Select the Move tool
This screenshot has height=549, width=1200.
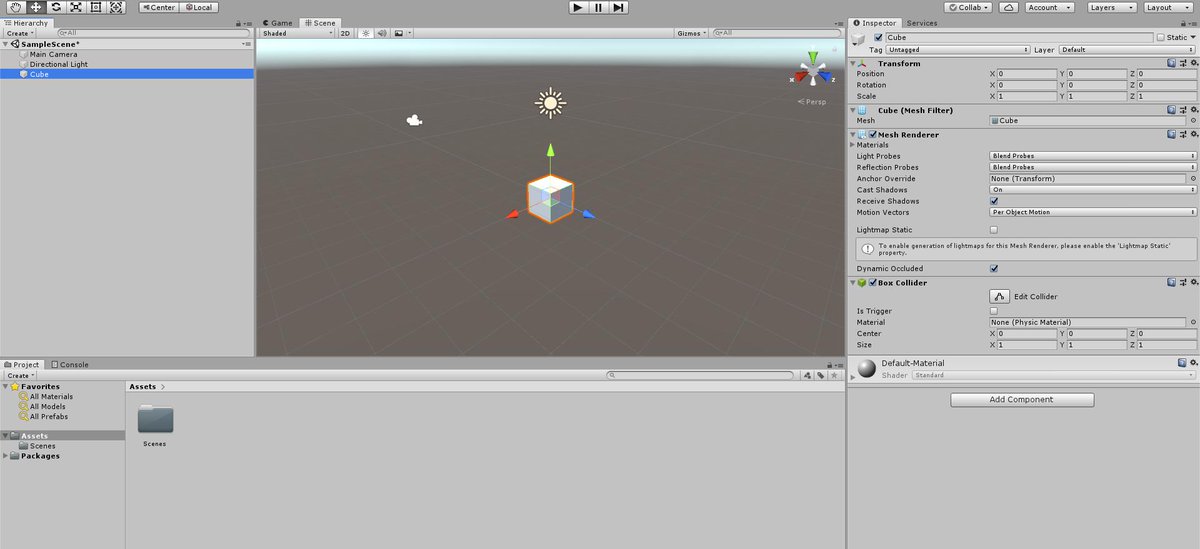35,7
